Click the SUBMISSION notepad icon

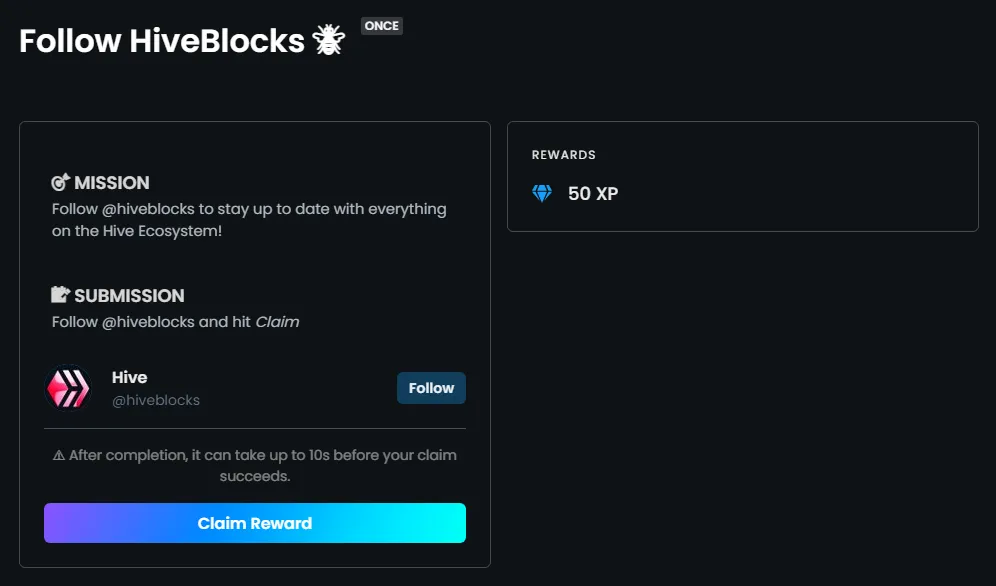60,295
